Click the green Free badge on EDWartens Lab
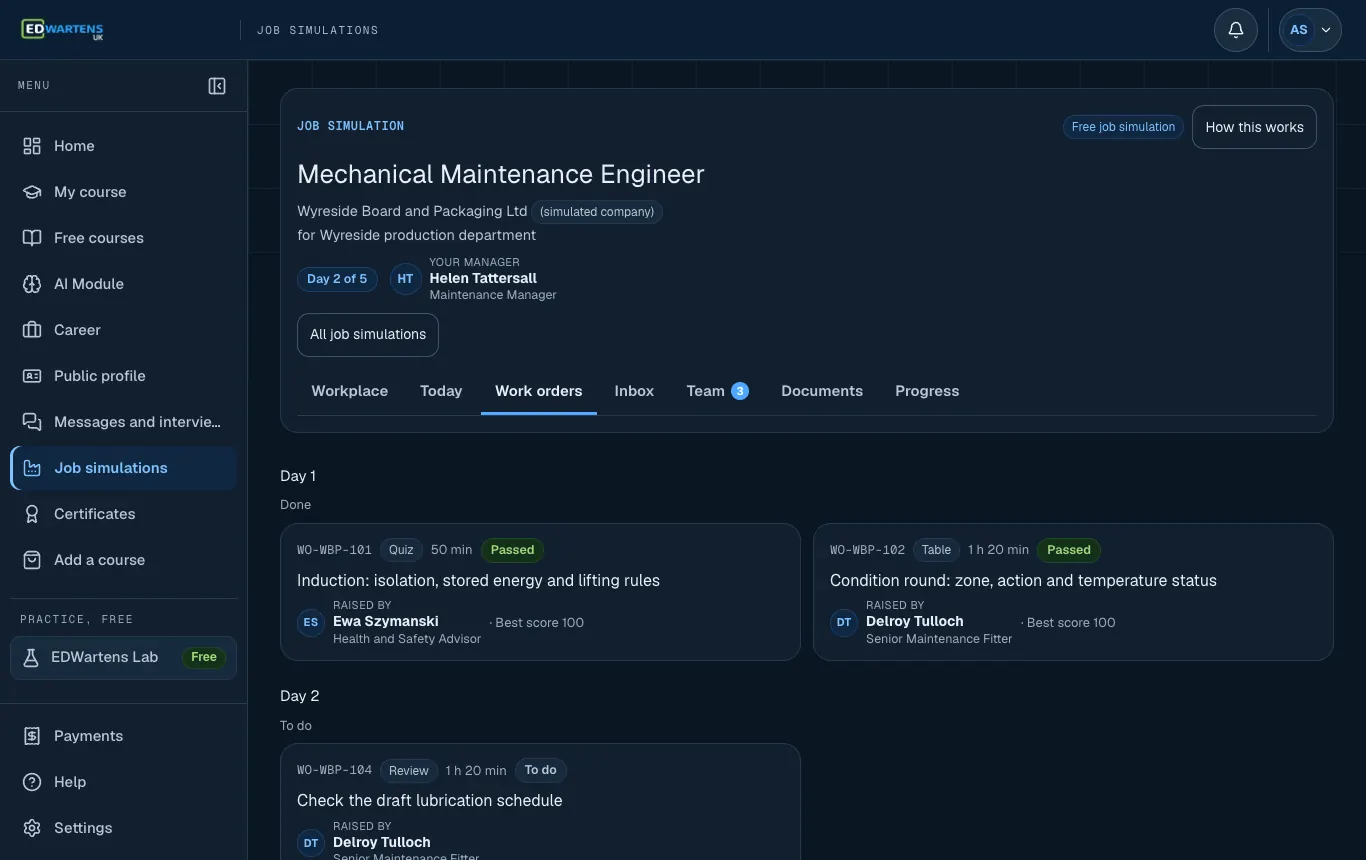 pyautogui.click(x=204, y=658)
